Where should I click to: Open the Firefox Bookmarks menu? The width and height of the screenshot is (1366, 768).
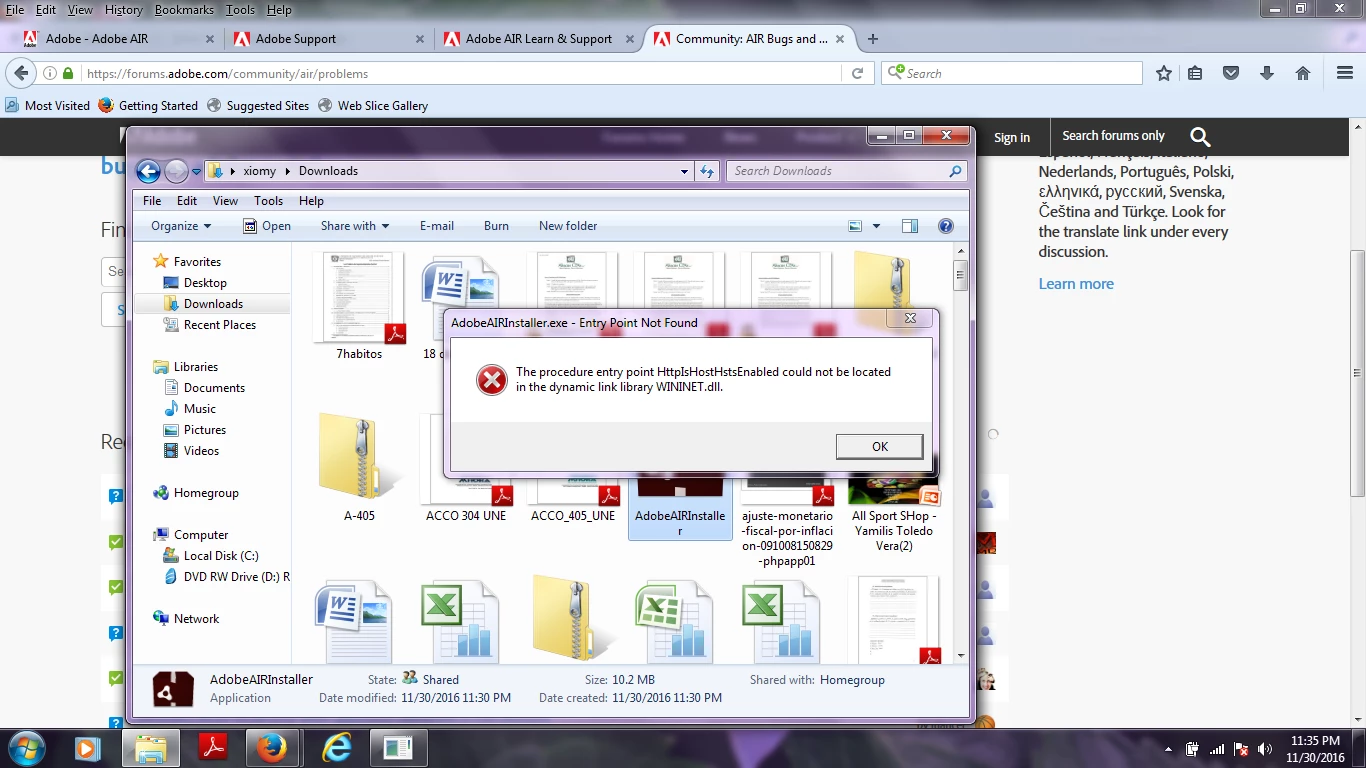tap(184, 10)
